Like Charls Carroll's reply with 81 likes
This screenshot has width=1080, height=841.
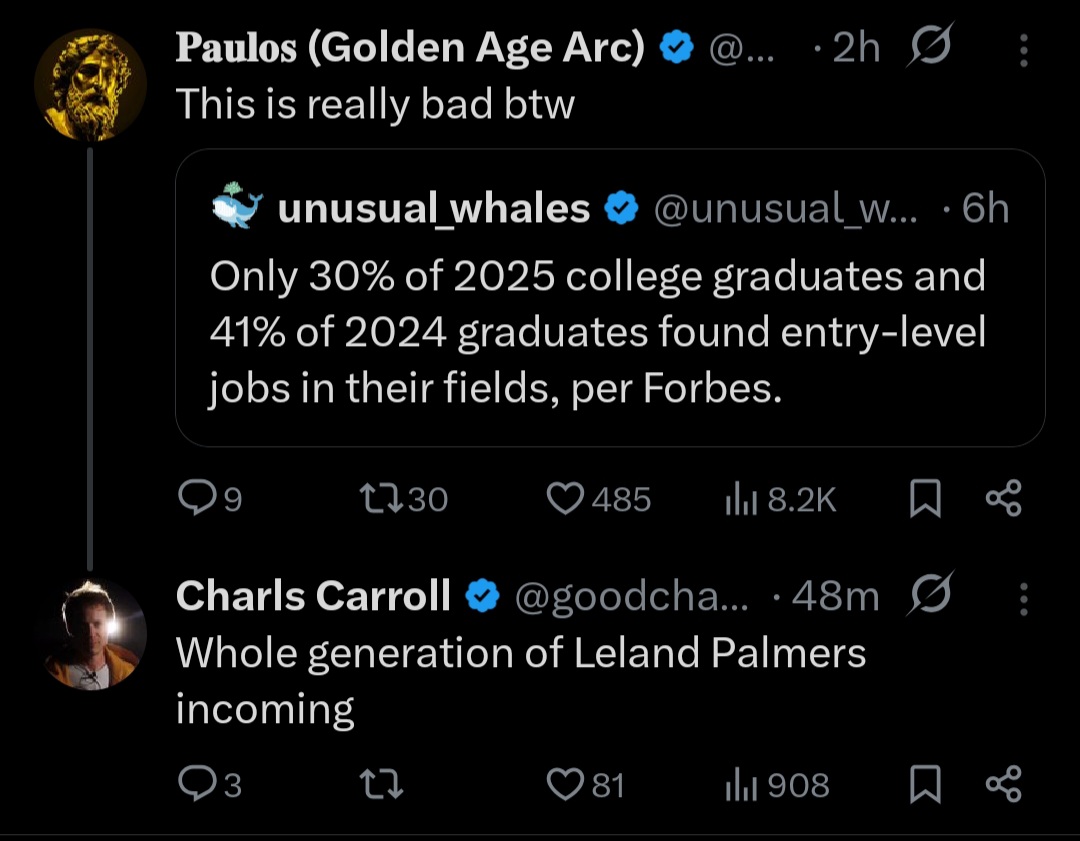pos(565,785)
